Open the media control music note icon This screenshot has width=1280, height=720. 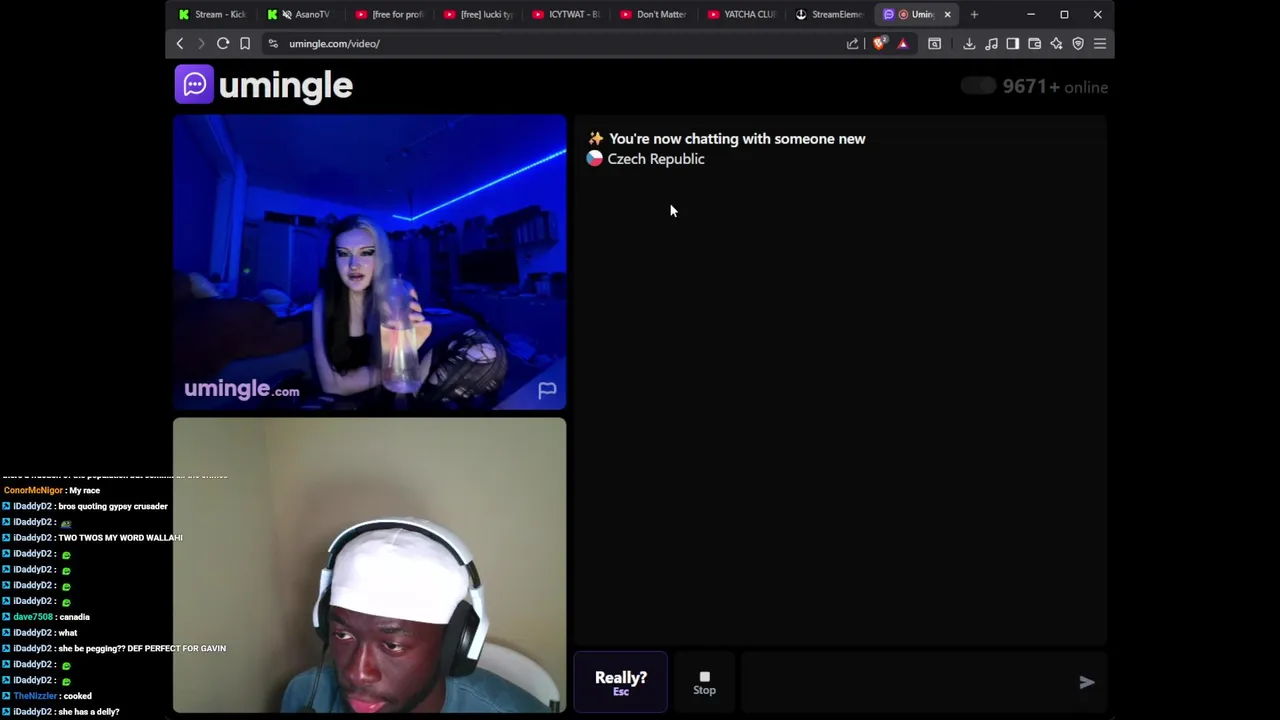click(991, 44)
